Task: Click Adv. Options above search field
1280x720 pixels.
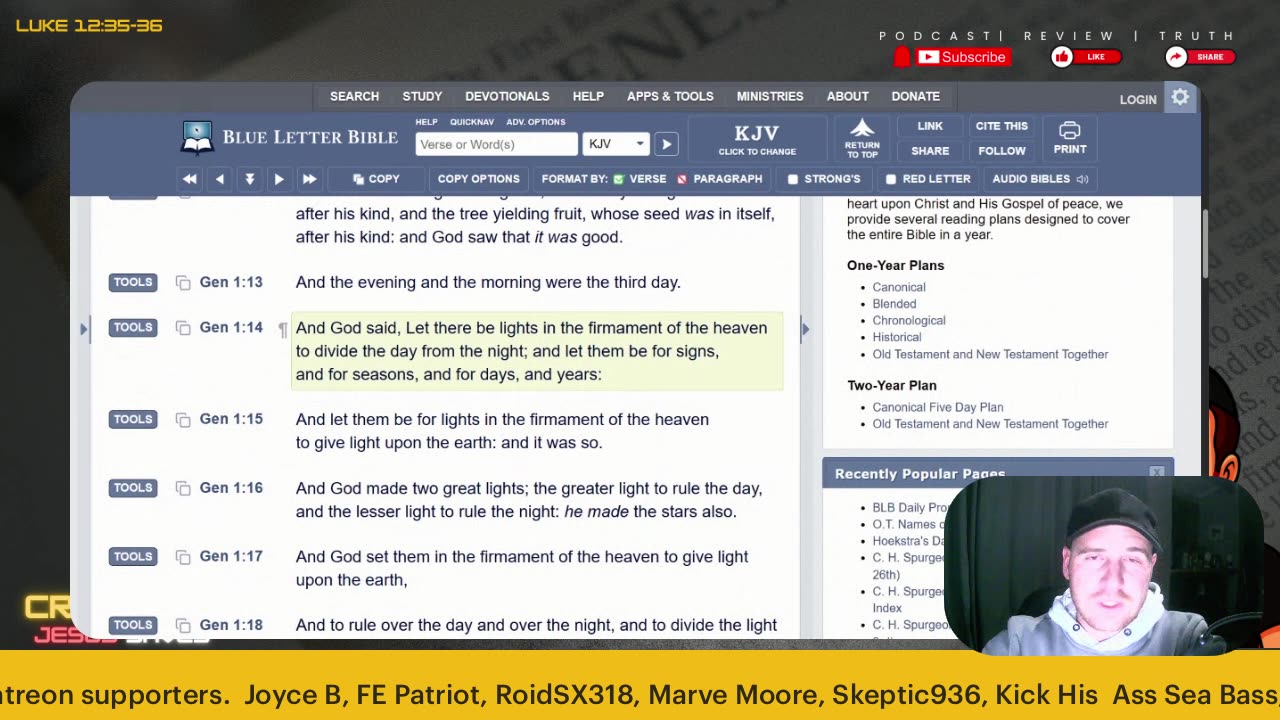Action: 536,122
